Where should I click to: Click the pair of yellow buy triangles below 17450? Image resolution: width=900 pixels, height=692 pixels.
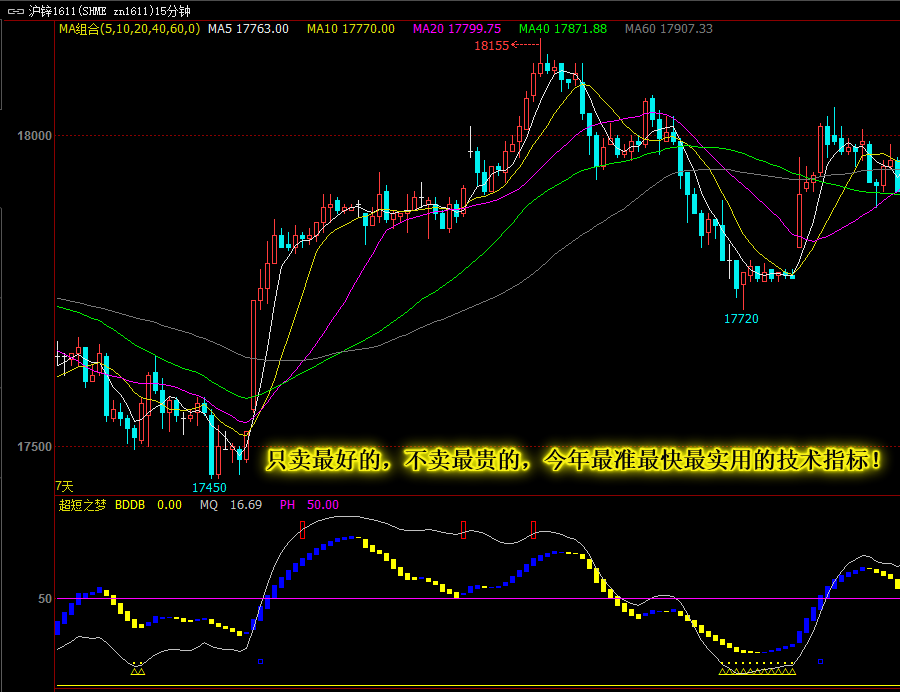(x=138, y=670)
